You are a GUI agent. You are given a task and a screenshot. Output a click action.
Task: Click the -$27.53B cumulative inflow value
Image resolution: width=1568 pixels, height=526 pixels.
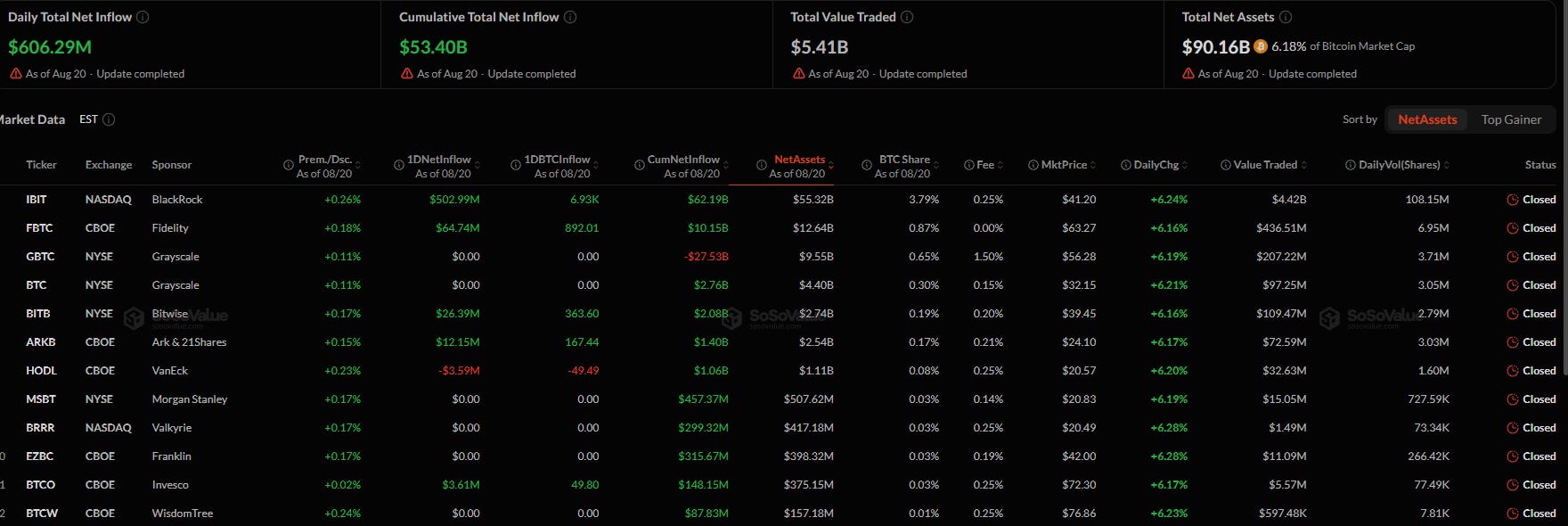pos(706,257)
